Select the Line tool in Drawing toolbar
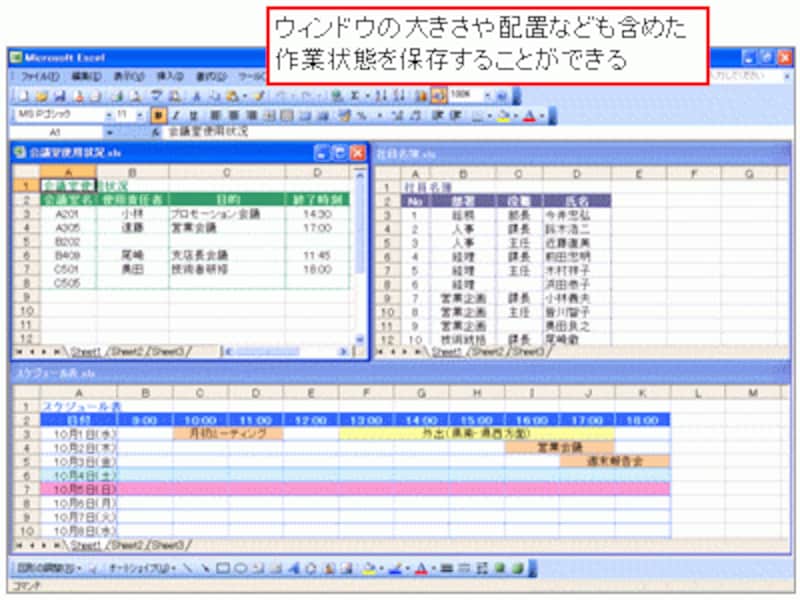Viewport: 800px width, 600px height. click(186, 568)
